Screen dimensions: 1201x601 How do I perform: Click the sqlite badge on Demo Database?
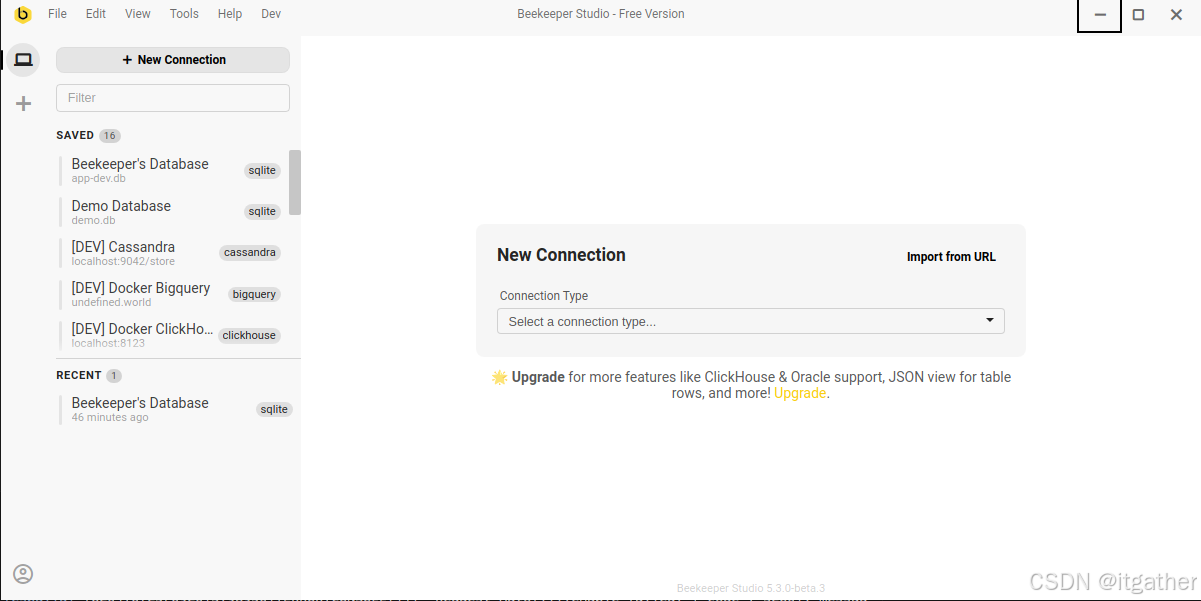click(263, 212)
